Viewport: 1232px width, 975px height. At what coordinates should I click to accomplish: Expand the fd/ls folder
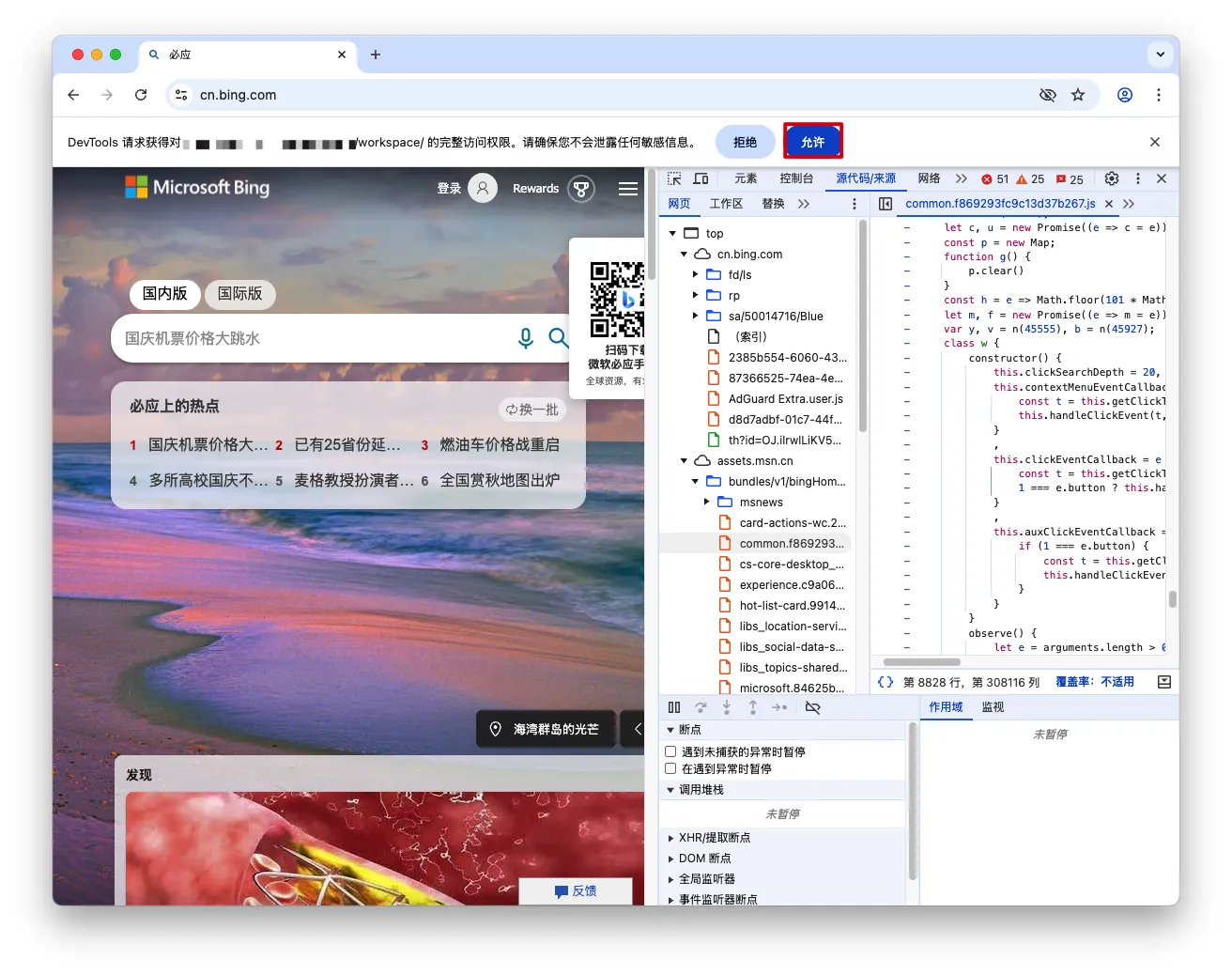point(695,275)
